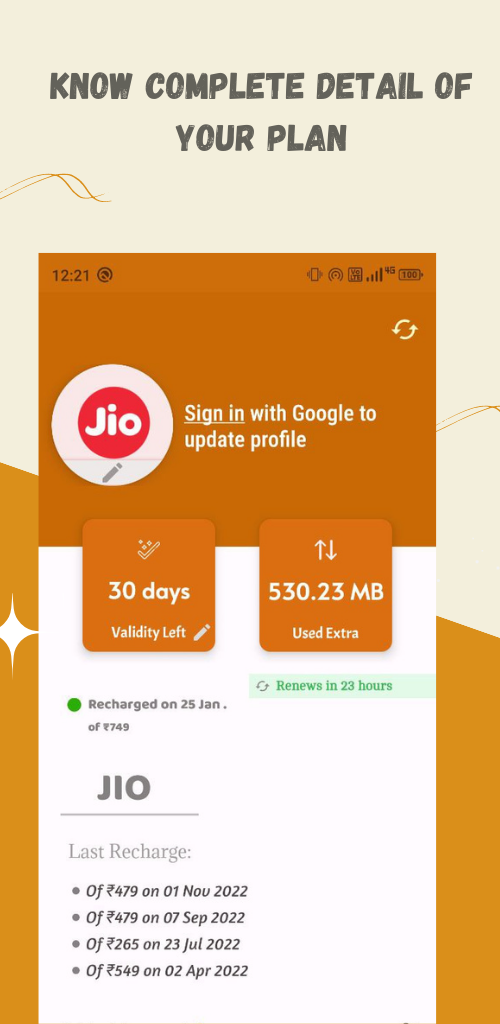Select recharge of ₹265 on 23 Jul 2022
Screen dimensions: 500x1024
(x=163, y=944)
